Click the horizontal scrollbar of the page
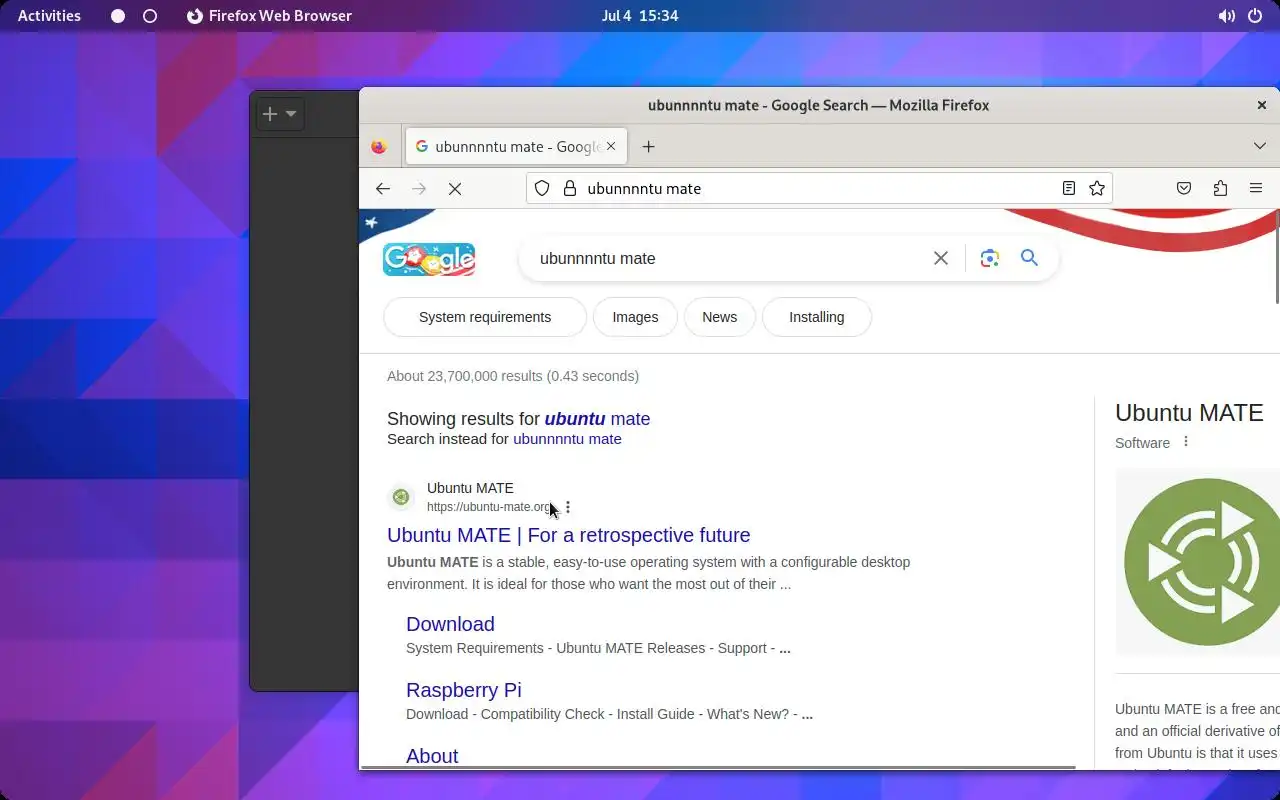The height and width of the screenshot is (800, 1280). coord(718,767)
